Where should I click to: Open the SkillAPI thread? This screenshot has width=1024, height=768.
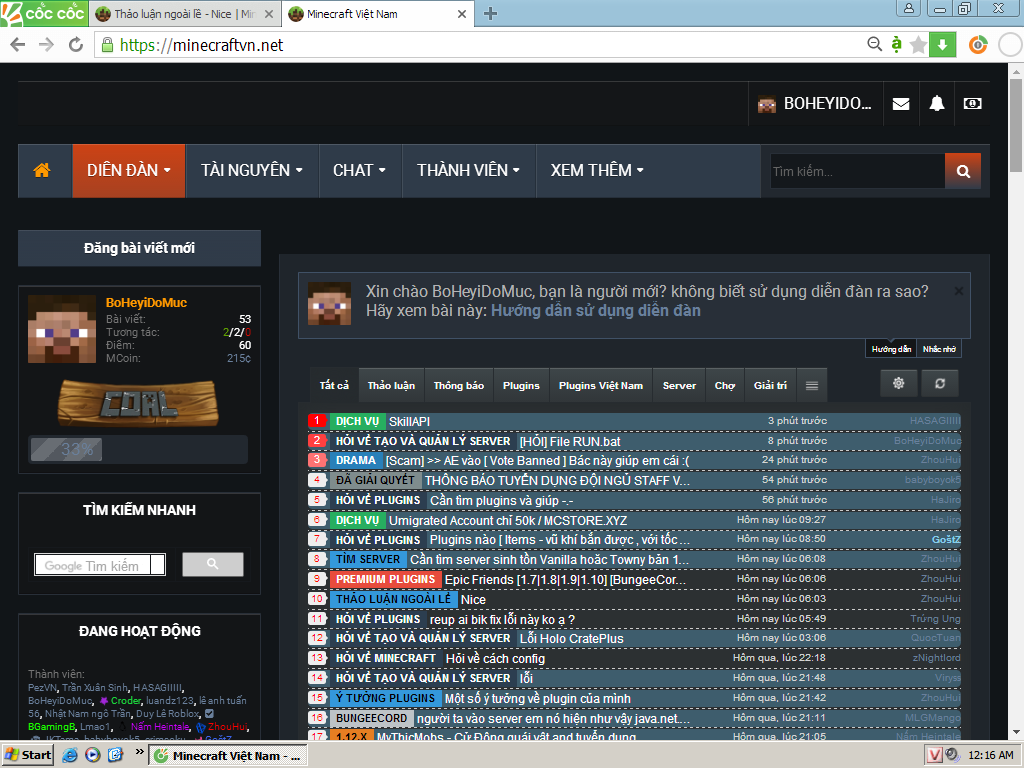409,422
